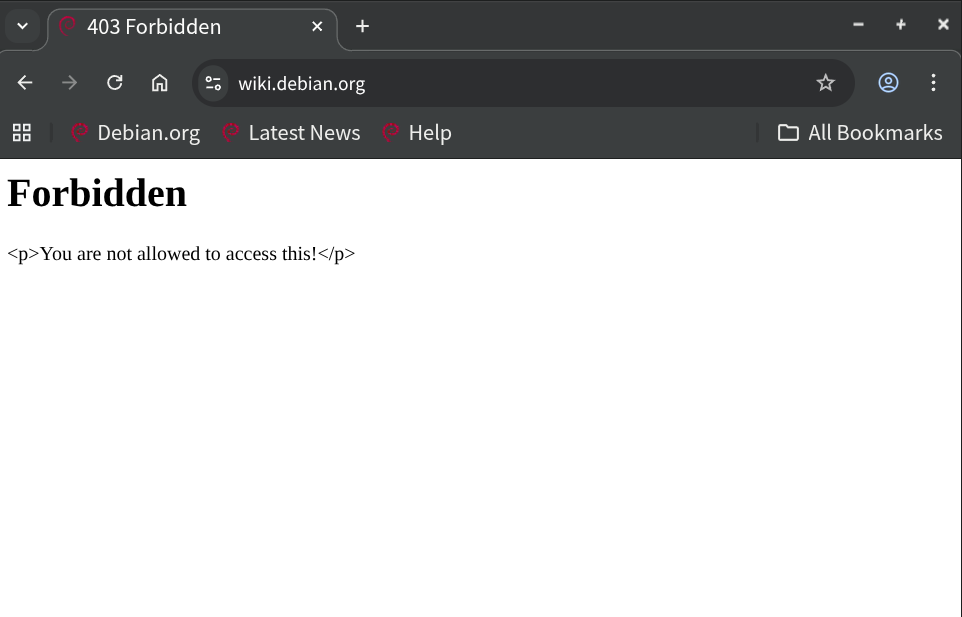Open the Help bookmark
This screenshot has height=617, width=962.
417,133
